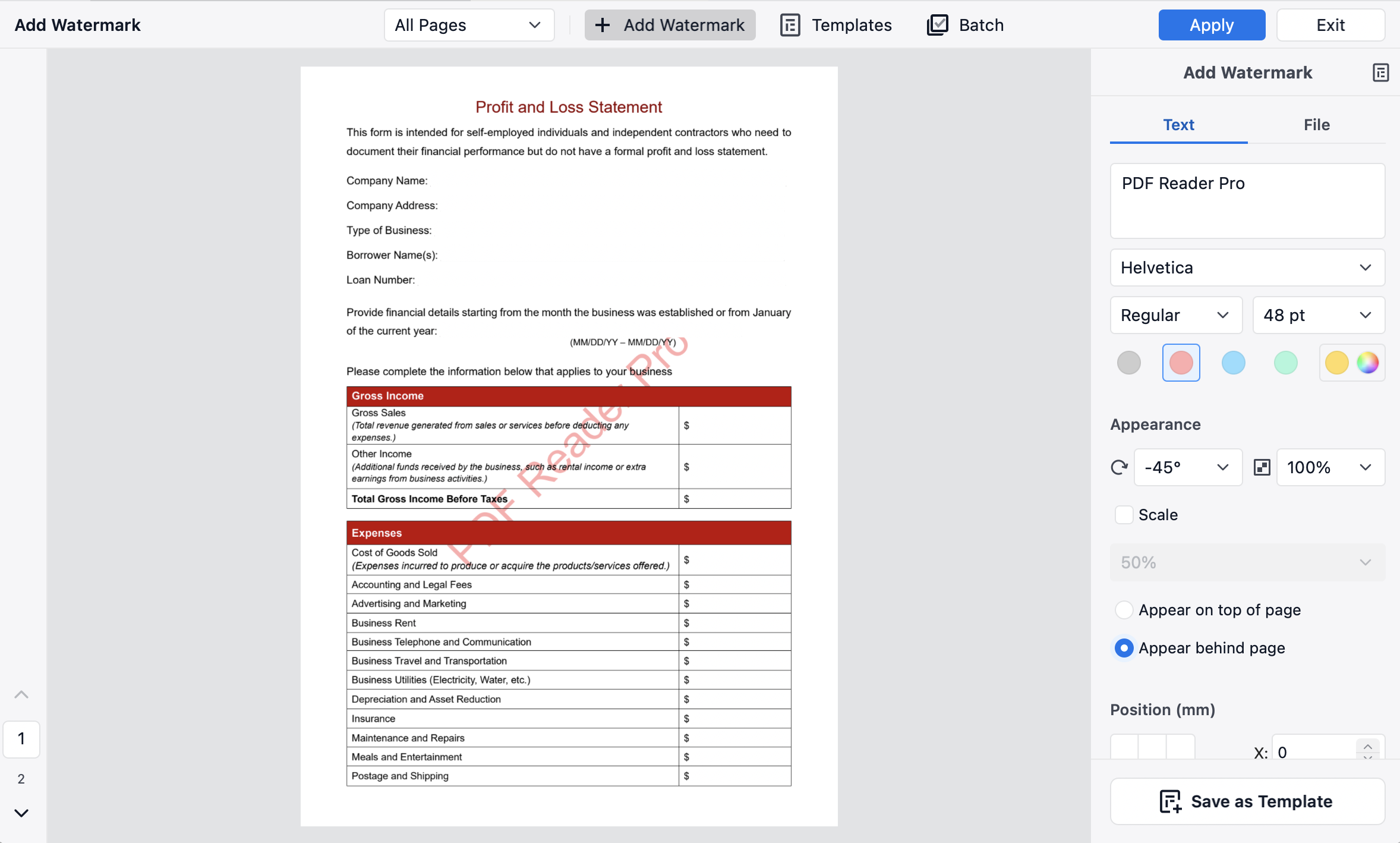Click the Cost of Goods Sold row
The image size is (1400, 843).
coord(569,559)
